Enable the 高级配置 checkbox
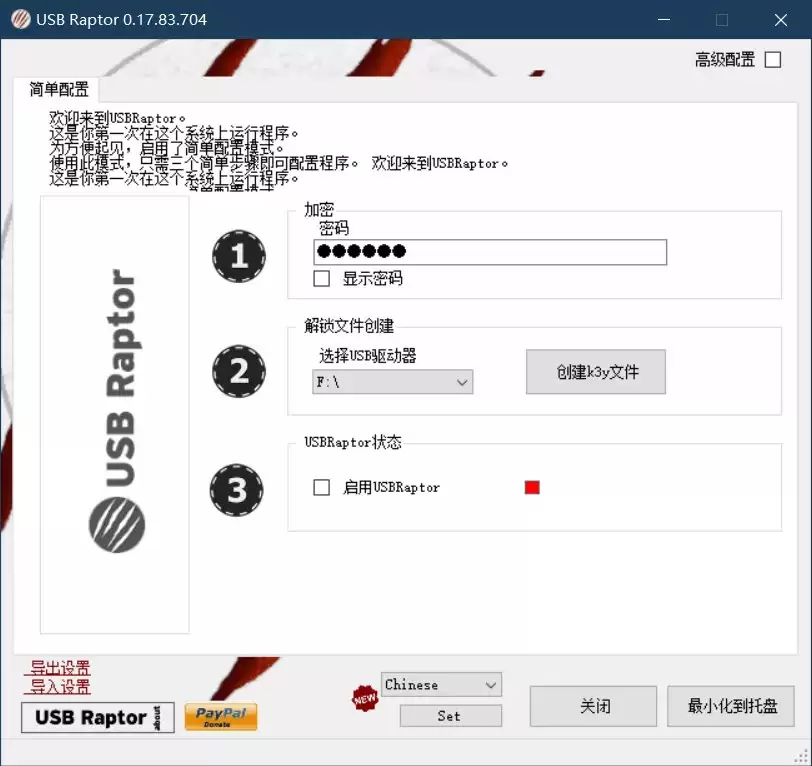The height and width of the screenshot is (766, 812). (773, 60)
